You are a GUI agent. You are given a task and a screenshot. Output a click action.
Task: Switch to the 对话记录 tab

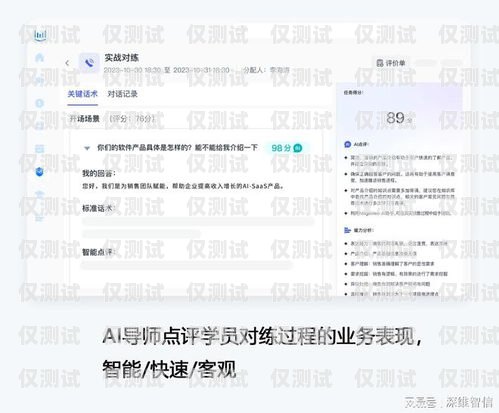(x=122, y=94)
